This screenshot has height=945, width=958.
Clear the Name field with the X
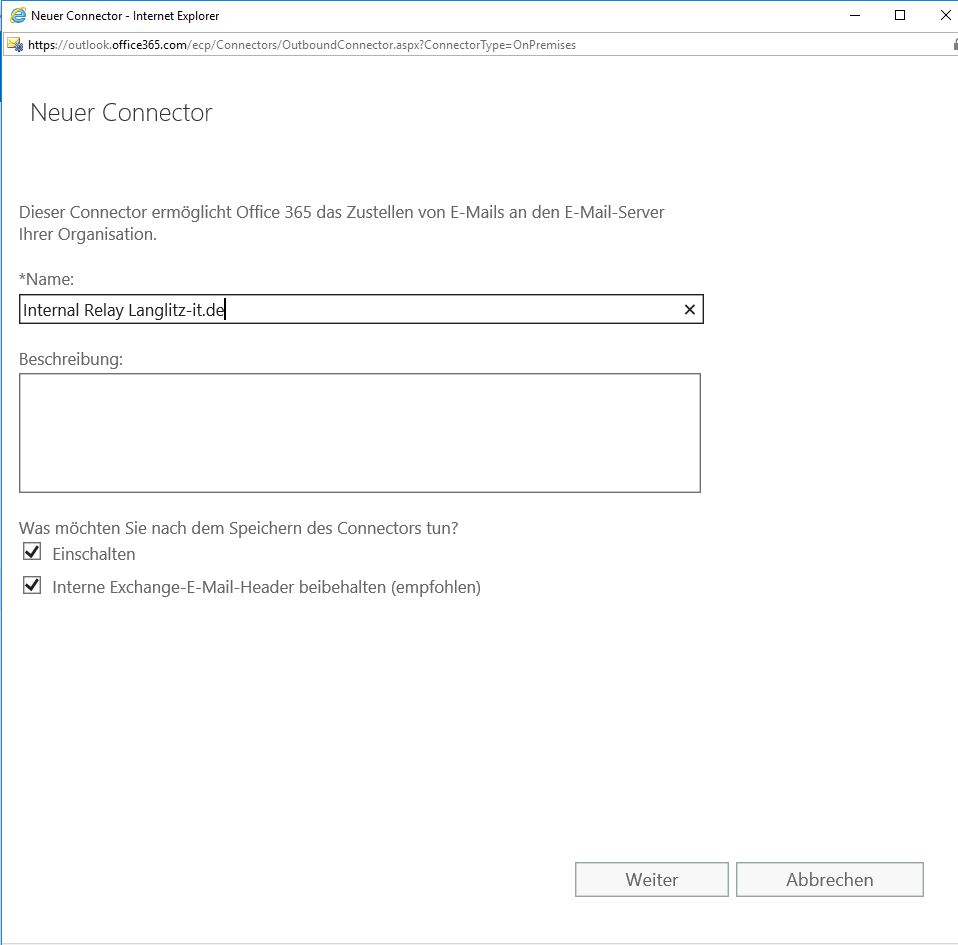690,310
